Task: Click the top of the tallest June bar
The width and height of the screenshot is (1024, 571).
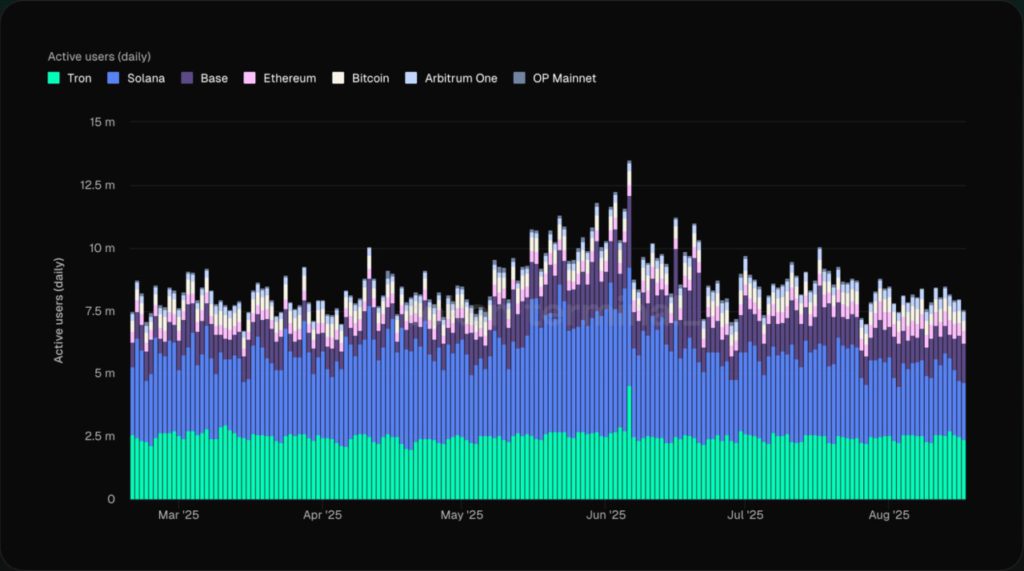Action: pos(629,163)
